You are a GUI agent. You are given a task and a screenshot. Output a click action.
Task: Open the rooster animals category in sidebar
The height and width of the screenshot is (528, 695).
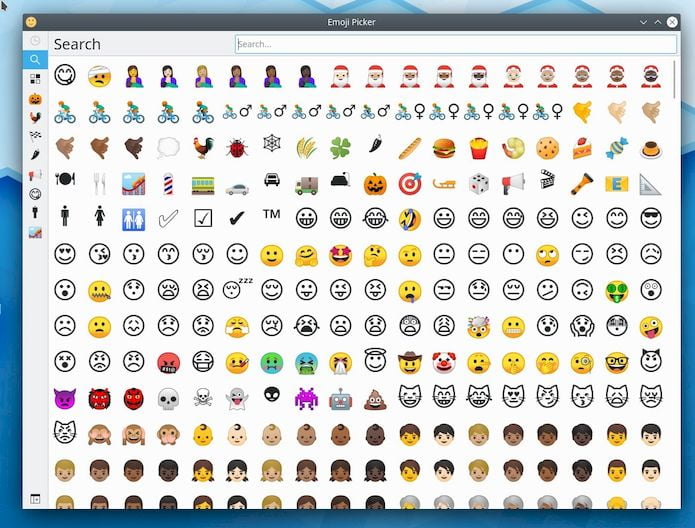pyautogui.click(x=35, y=117)
